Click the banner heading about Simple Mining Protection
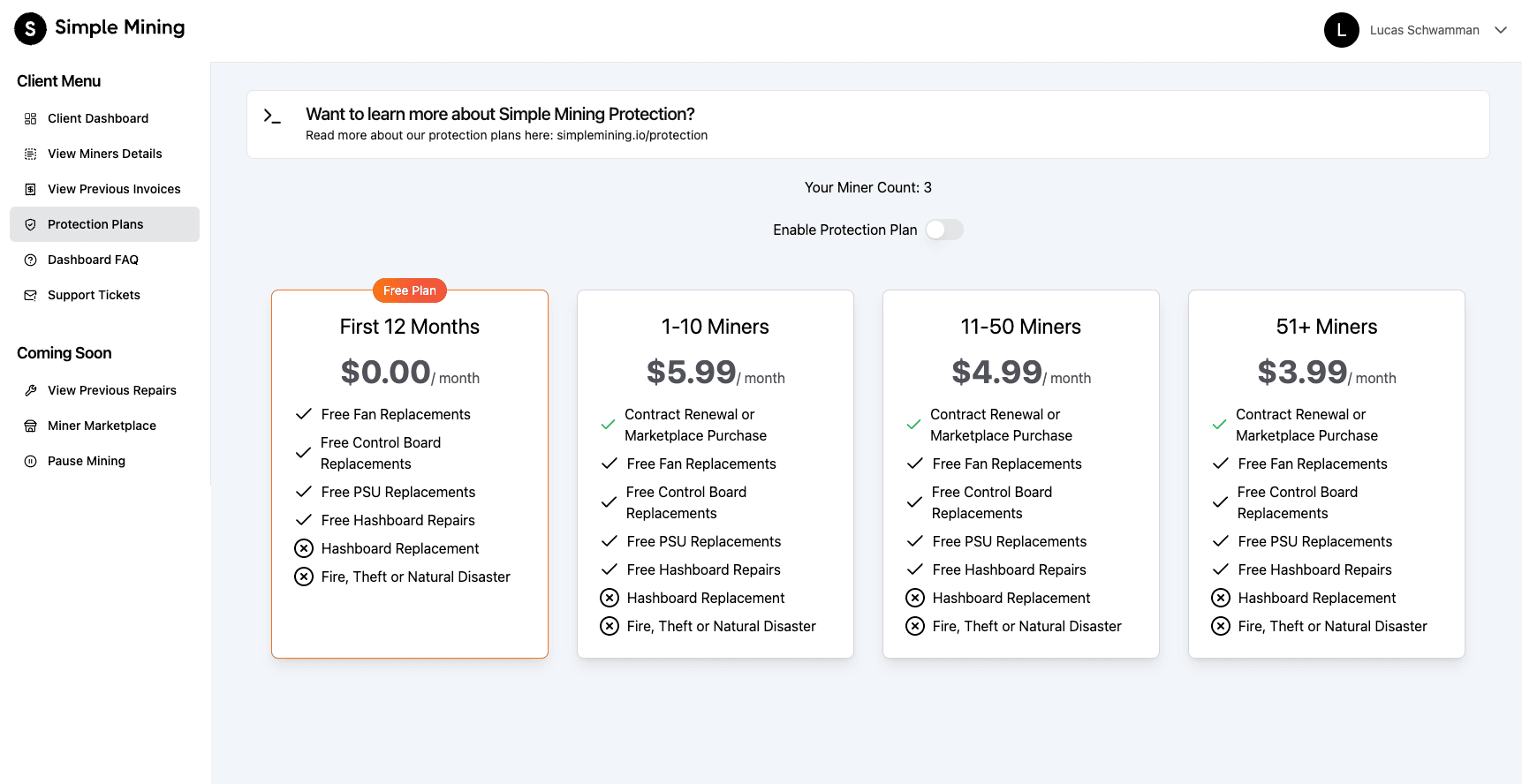The width and height of the screenshot is (1522, 784). pyautogui.click(x=500, y=114)
